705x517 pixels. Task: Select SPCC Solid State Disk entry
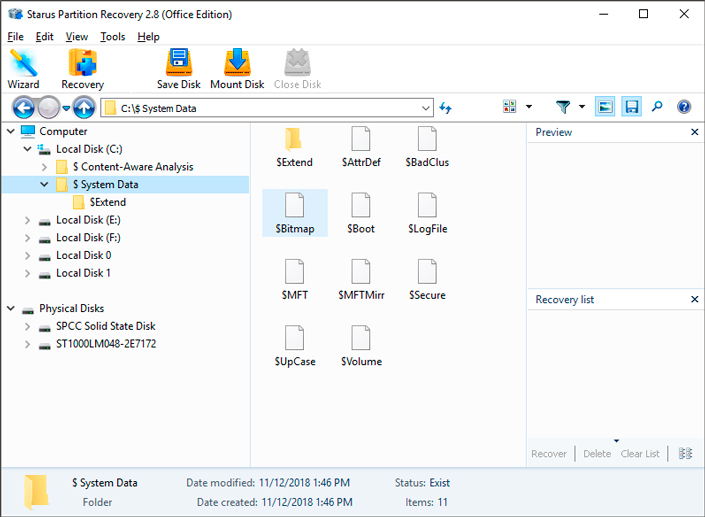click(106, 326)
